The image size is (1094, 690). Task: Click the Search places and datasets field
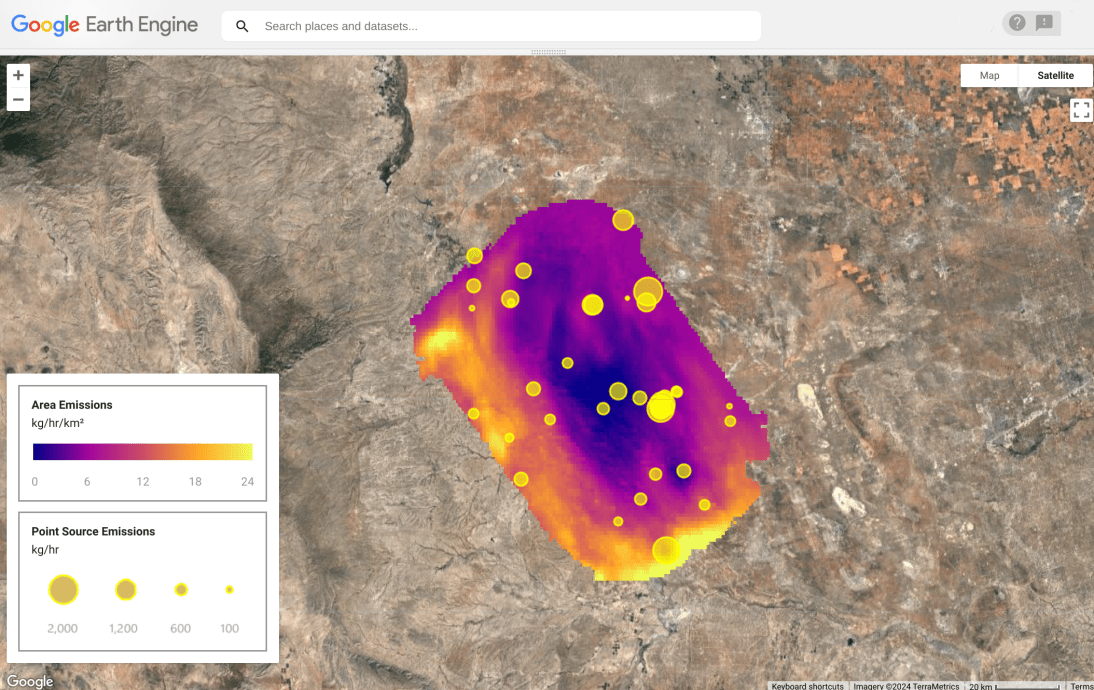click(490, 25)
